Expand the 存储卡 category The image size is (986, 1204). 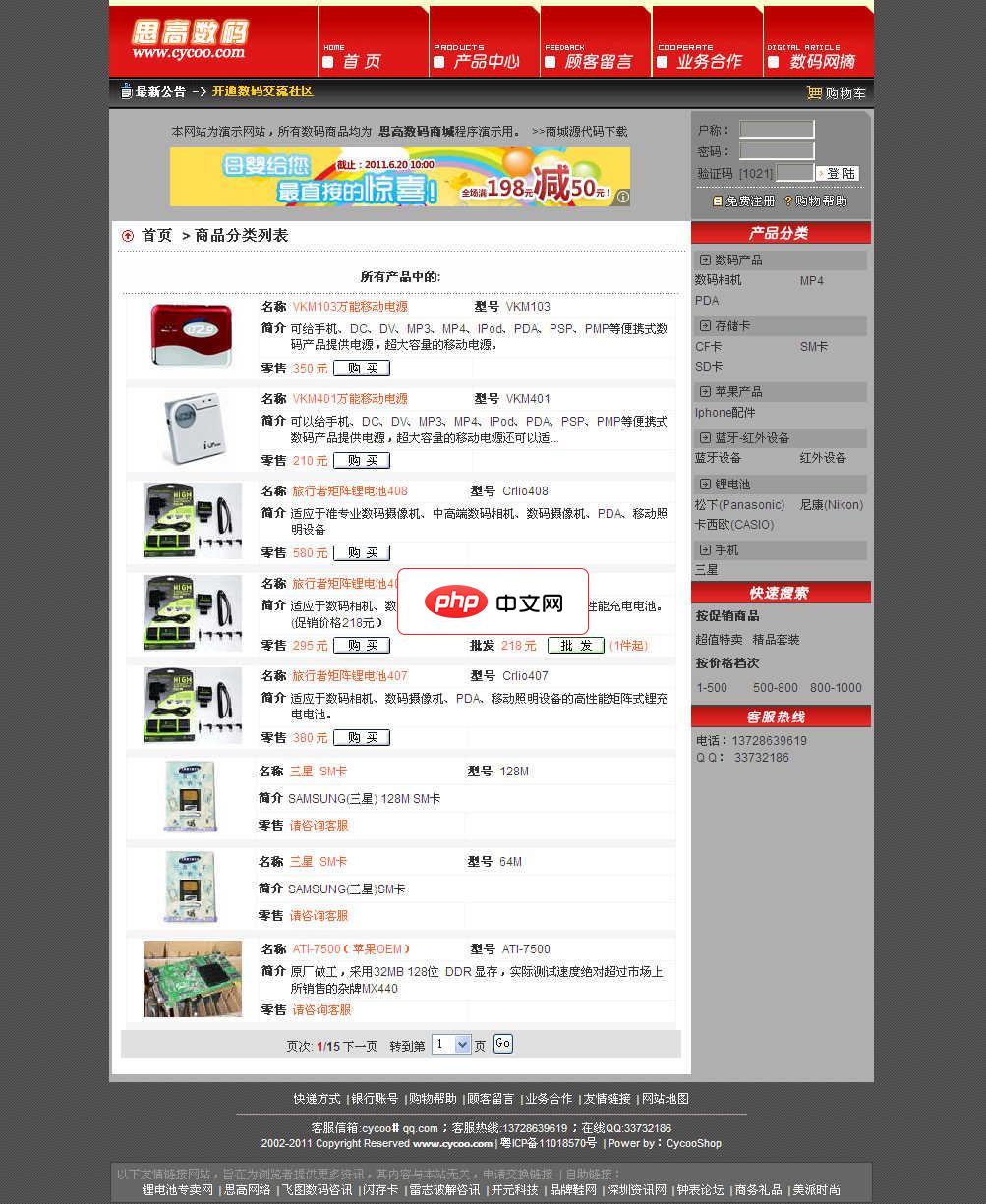(705, 325)
